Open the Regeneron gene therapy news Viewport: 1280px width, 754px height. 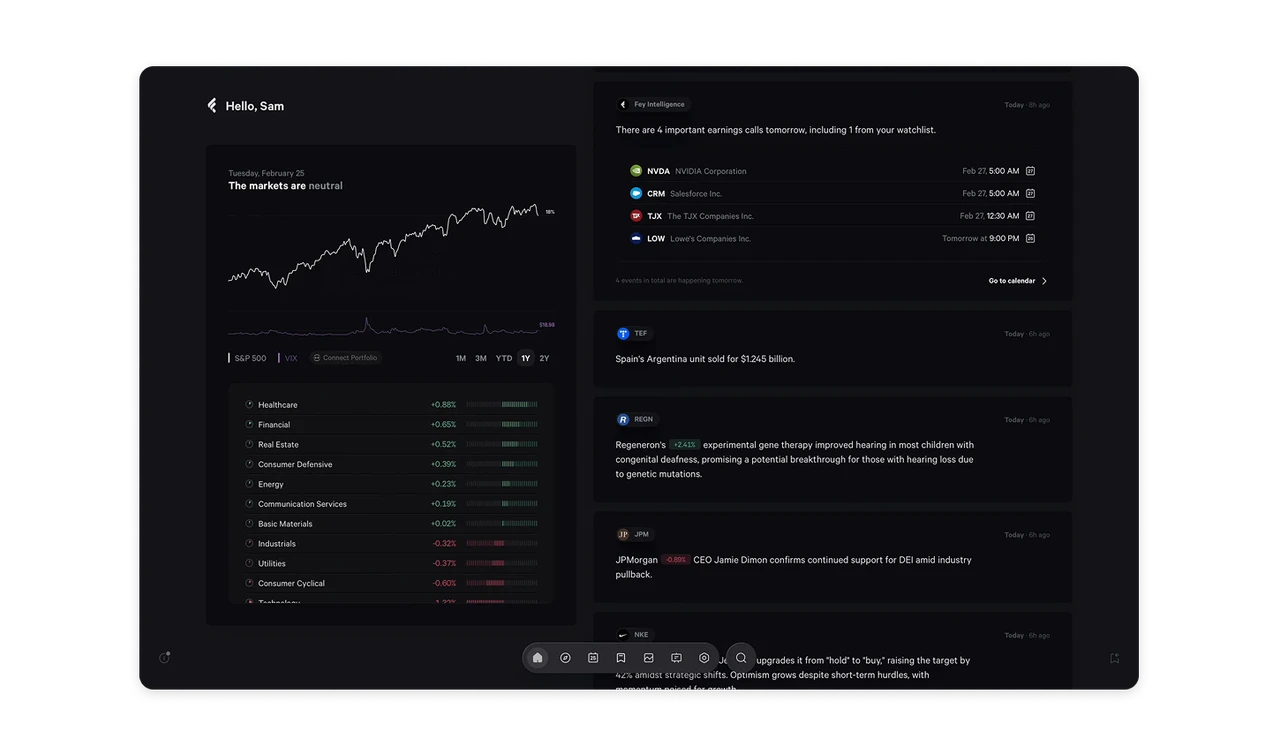tap(832, 449)
